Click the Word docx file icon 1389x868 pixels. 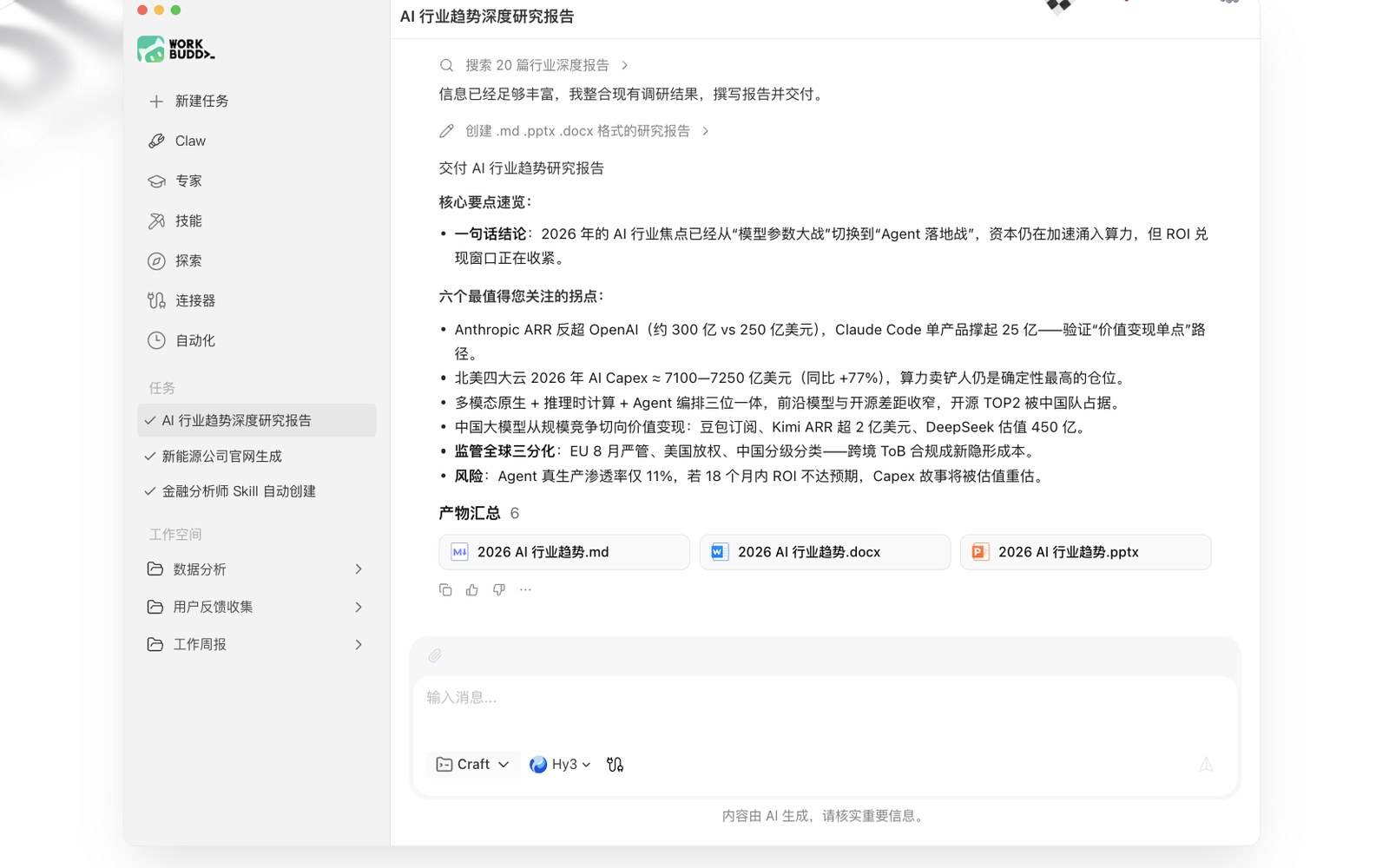click(720, 552)
